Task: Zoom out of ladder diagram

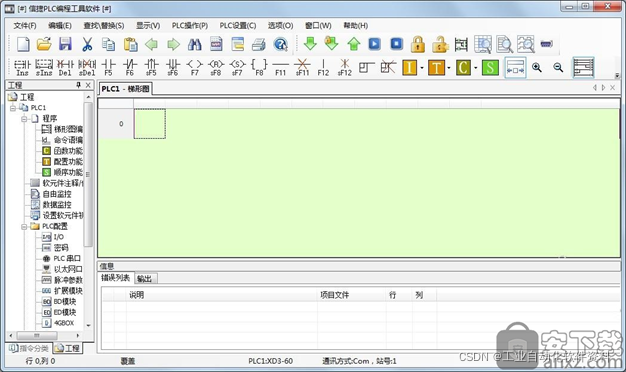Action: (x=558, y=67)
